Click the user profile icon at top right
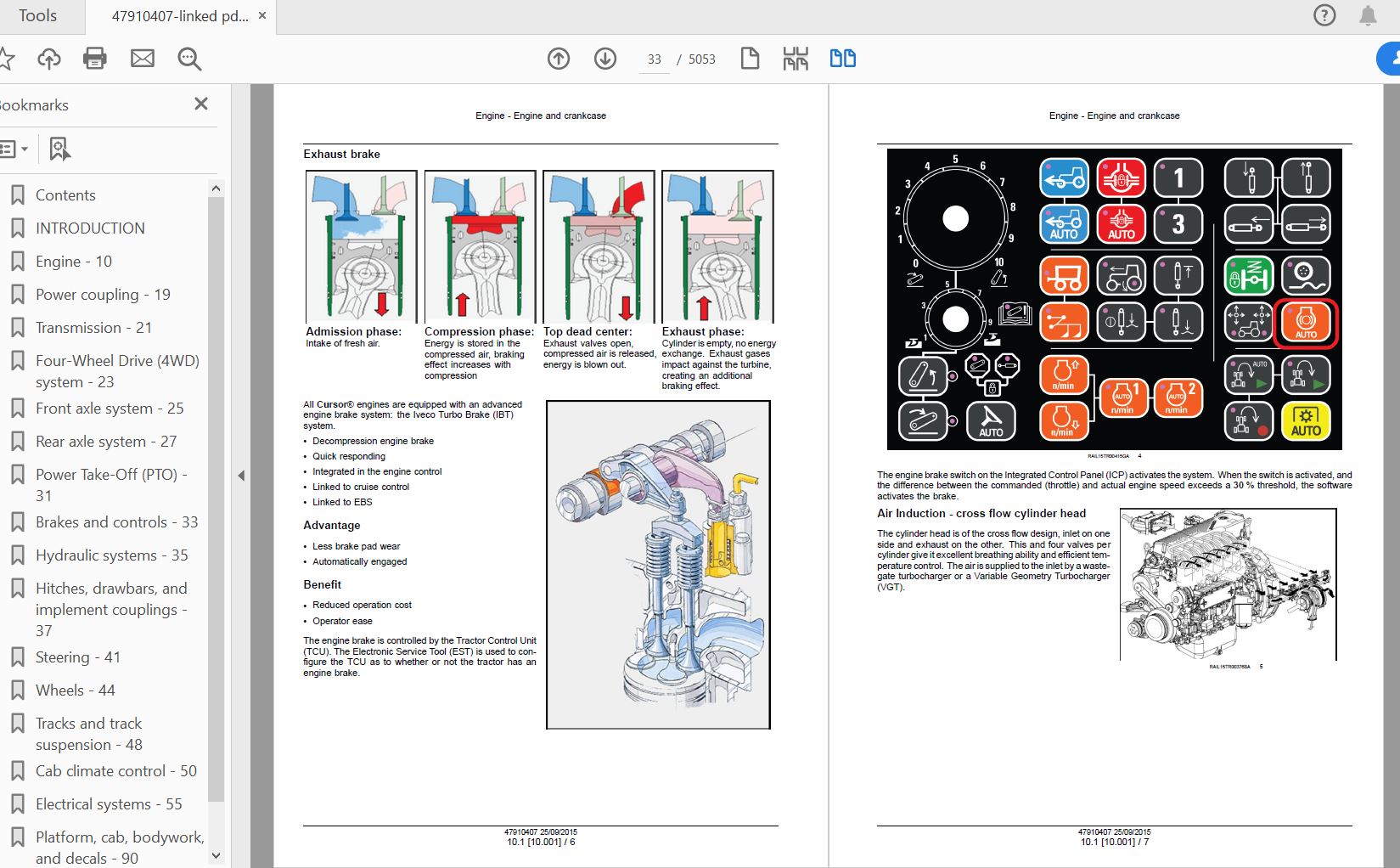 pos(1389,59)
